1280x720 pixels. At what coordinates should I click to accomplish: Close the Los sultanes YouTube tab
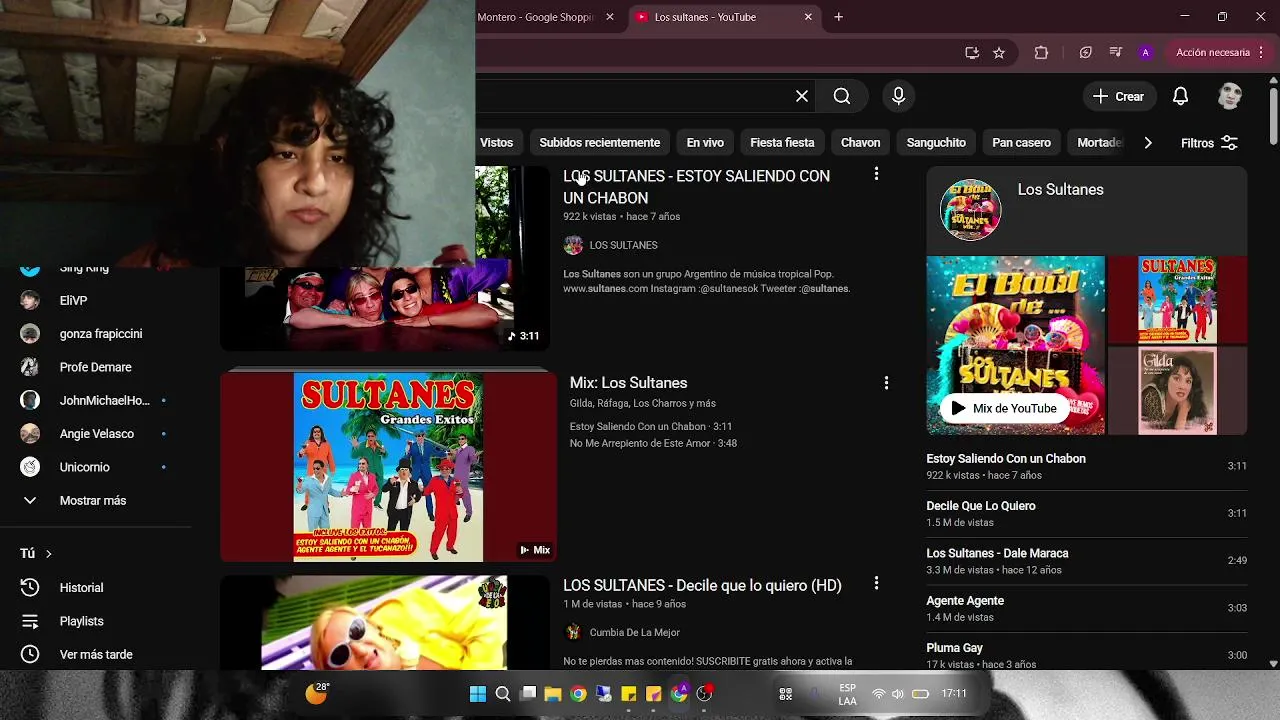coord(808,17)
